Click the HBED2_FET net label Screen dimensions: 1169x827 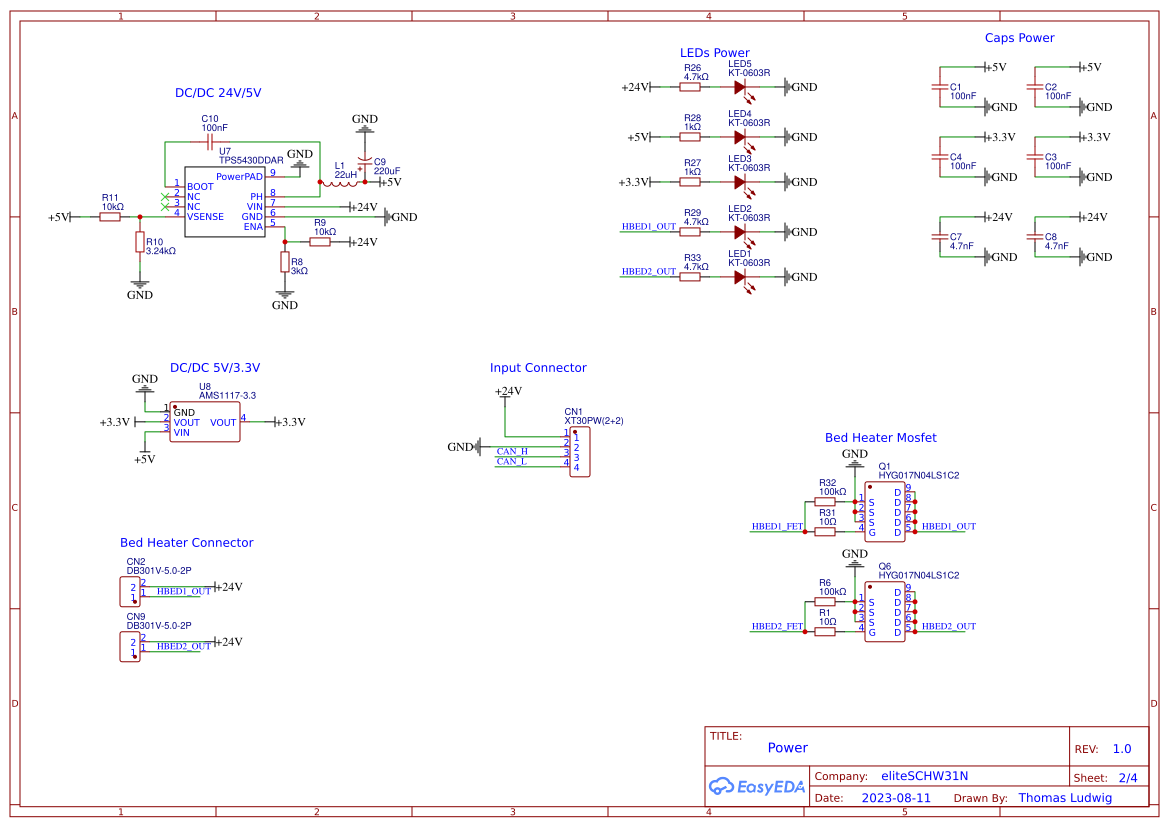point(775,627)
